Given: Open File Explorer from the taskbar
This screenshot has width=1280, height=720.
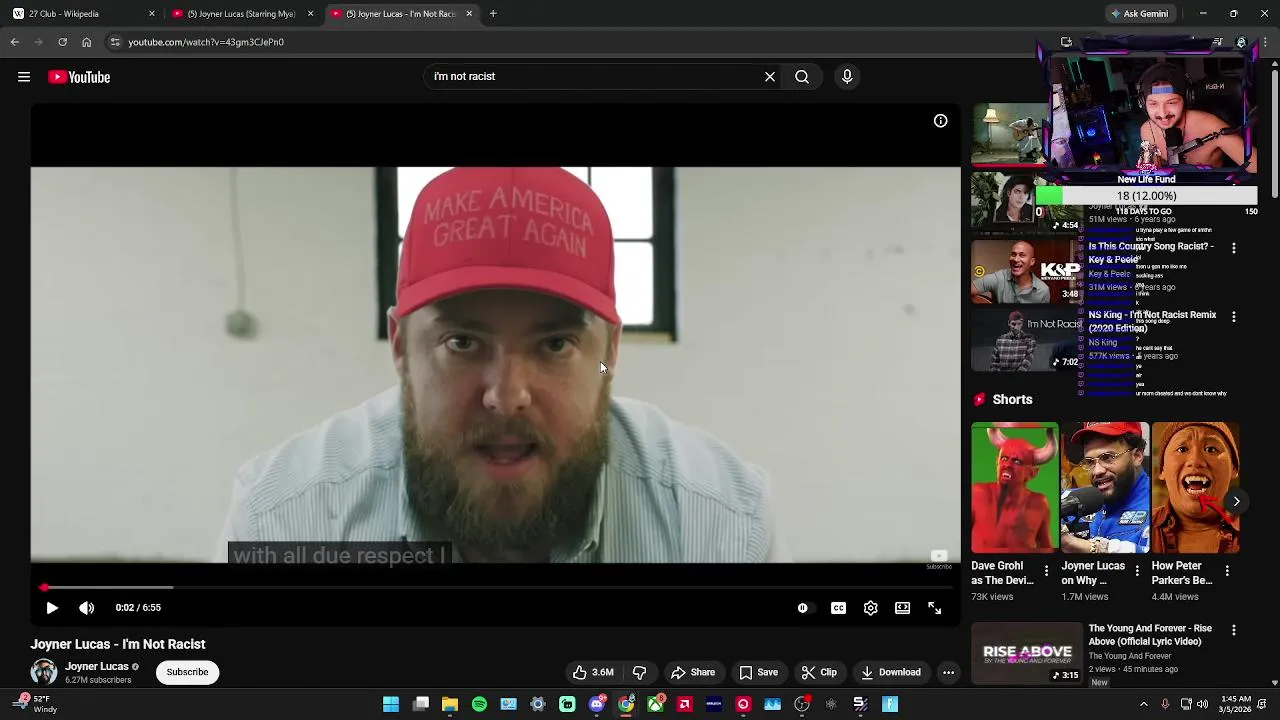Looking at the screenshot, I should pos(450,704).
